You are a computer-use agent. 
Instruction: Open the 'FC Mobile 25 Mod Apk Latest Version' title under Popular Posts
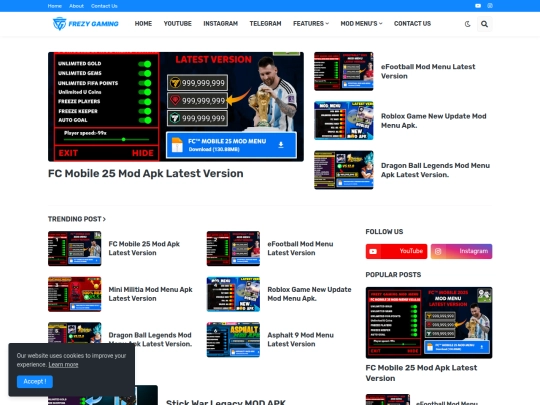click(421, 373)
